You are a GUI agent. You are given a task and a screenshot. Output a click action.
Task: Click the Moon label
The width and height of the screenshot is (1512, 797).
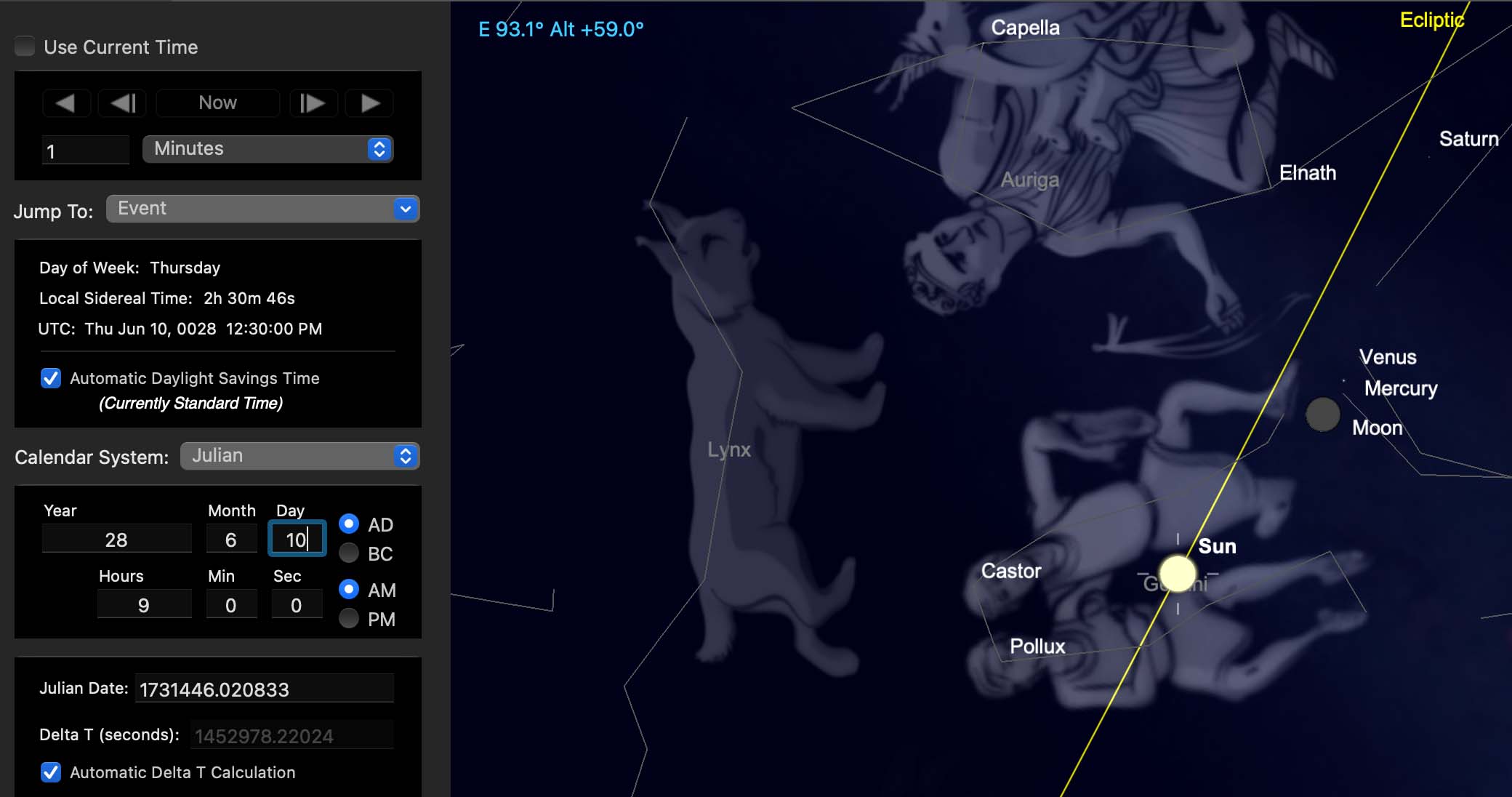click(1377, 428)
